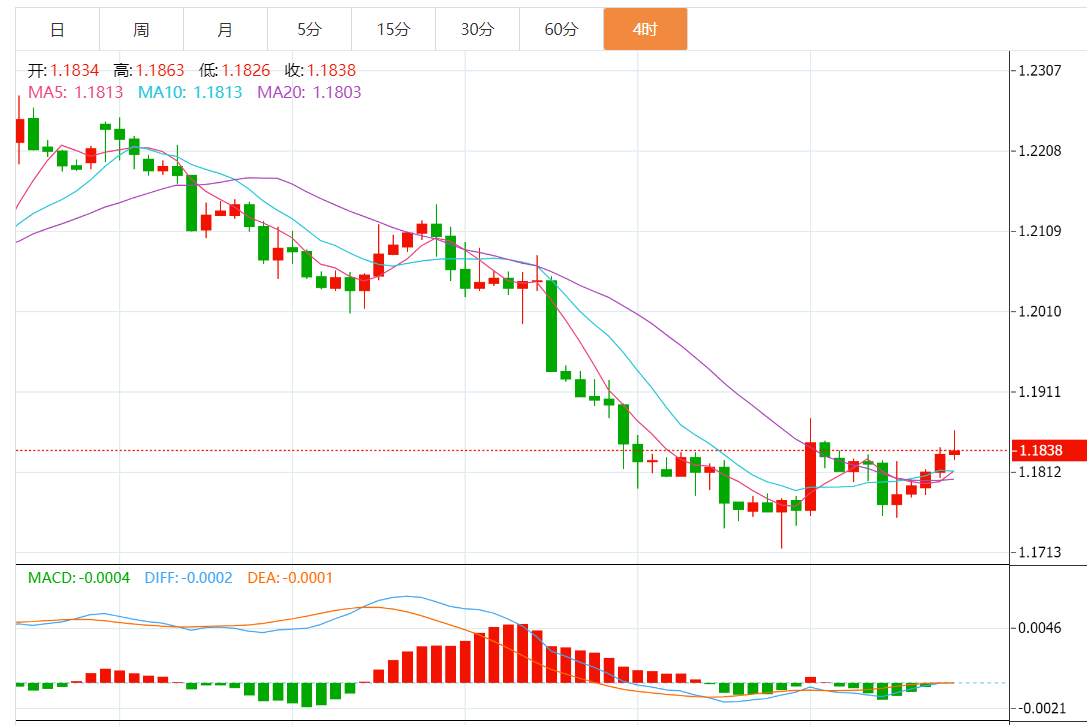This screenshot has height=725, width=1087.
Task: Click the 0.0046 MACD axis label
Action: pyautogui.click(x=1039, y=628)
